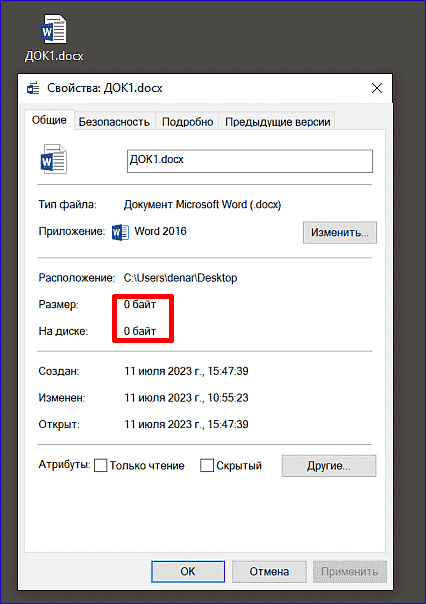The height and width of the screenshot is (604, 426).
Task: Click inside the ДОК1.docx filename field
Action: tap(250, 161)
